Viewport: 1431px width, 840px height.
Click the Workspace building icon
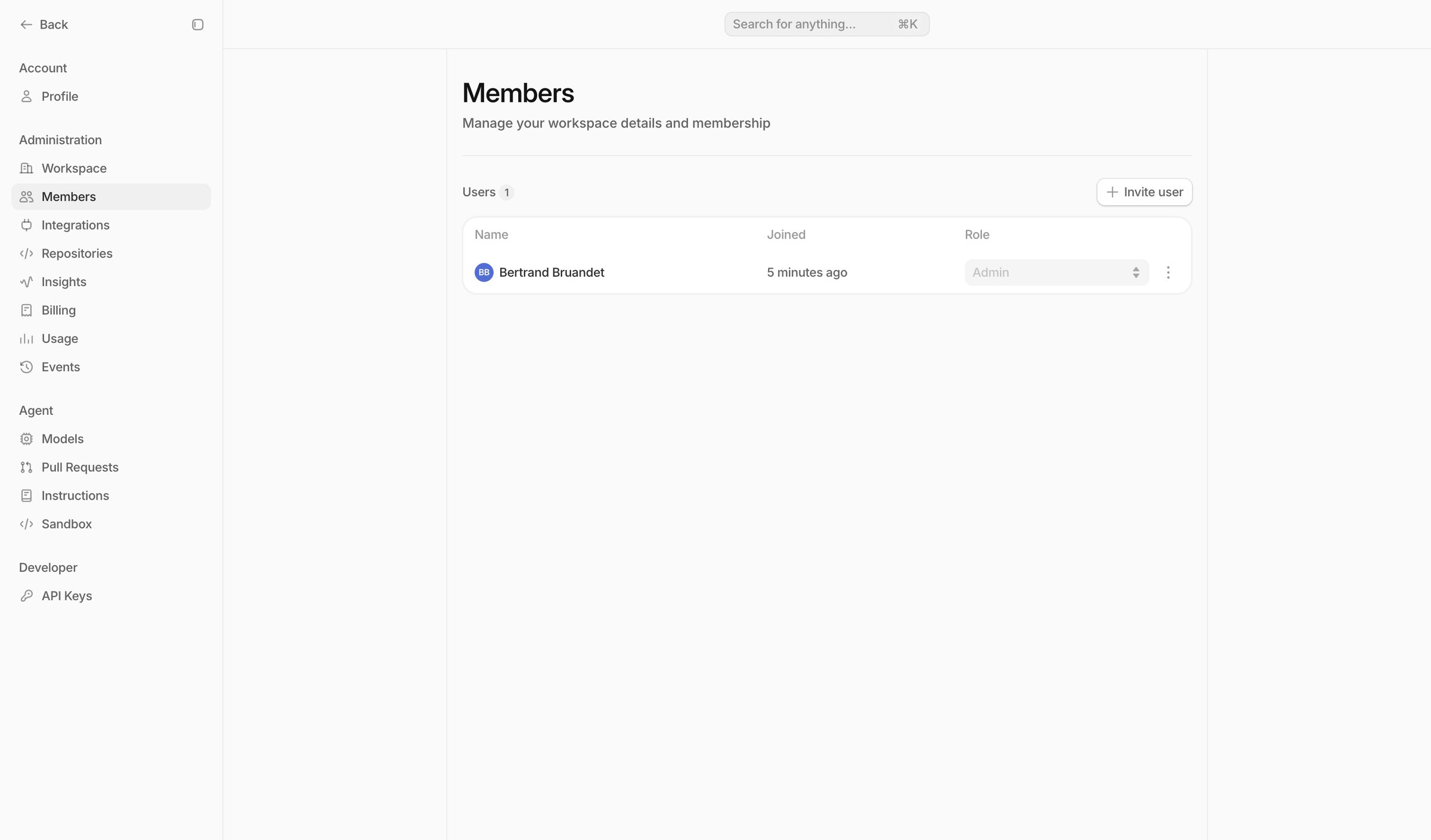26,168
